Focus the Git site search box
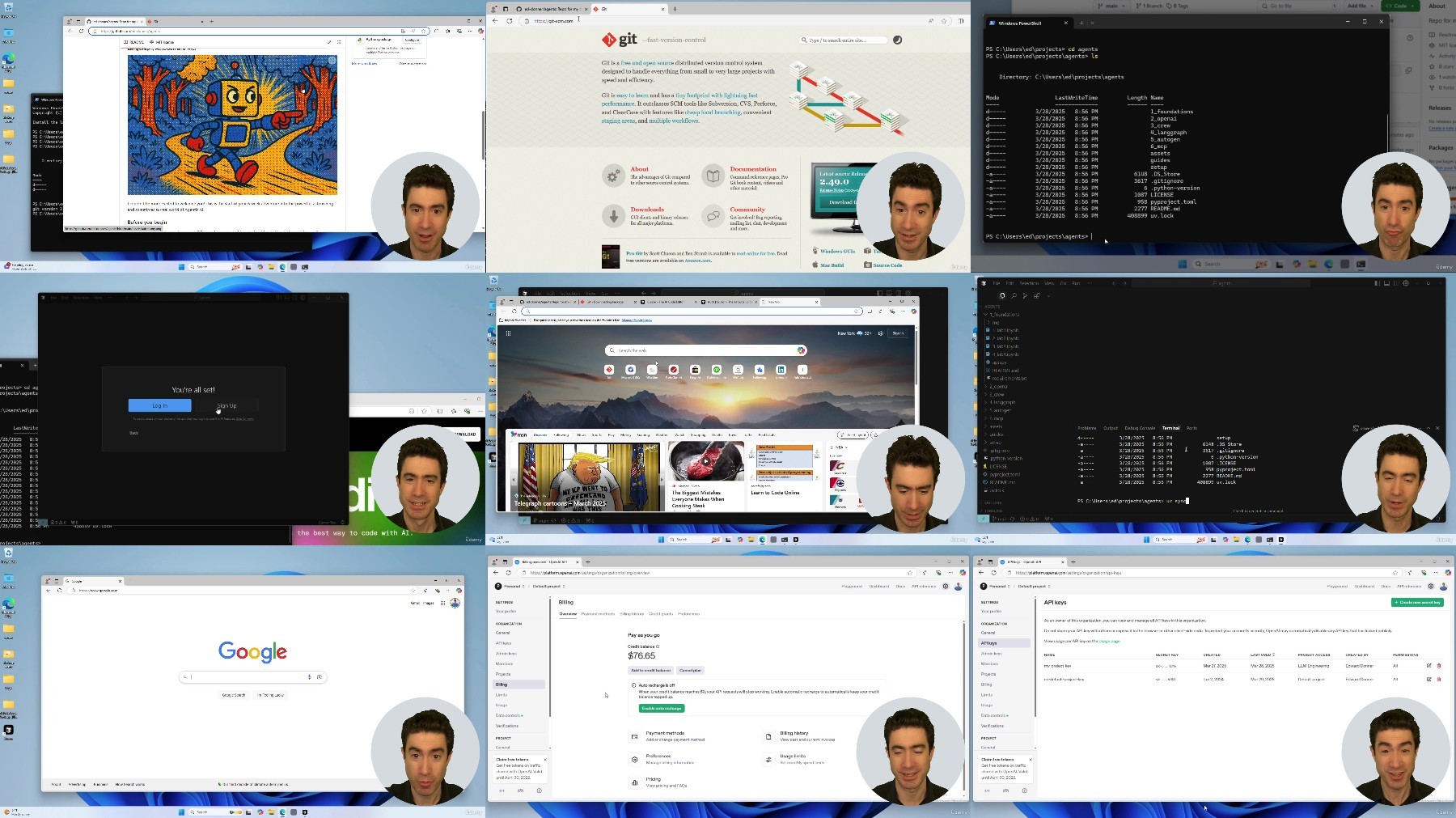This screenshot has width=1456, height=818. click(x=843, y=40)
